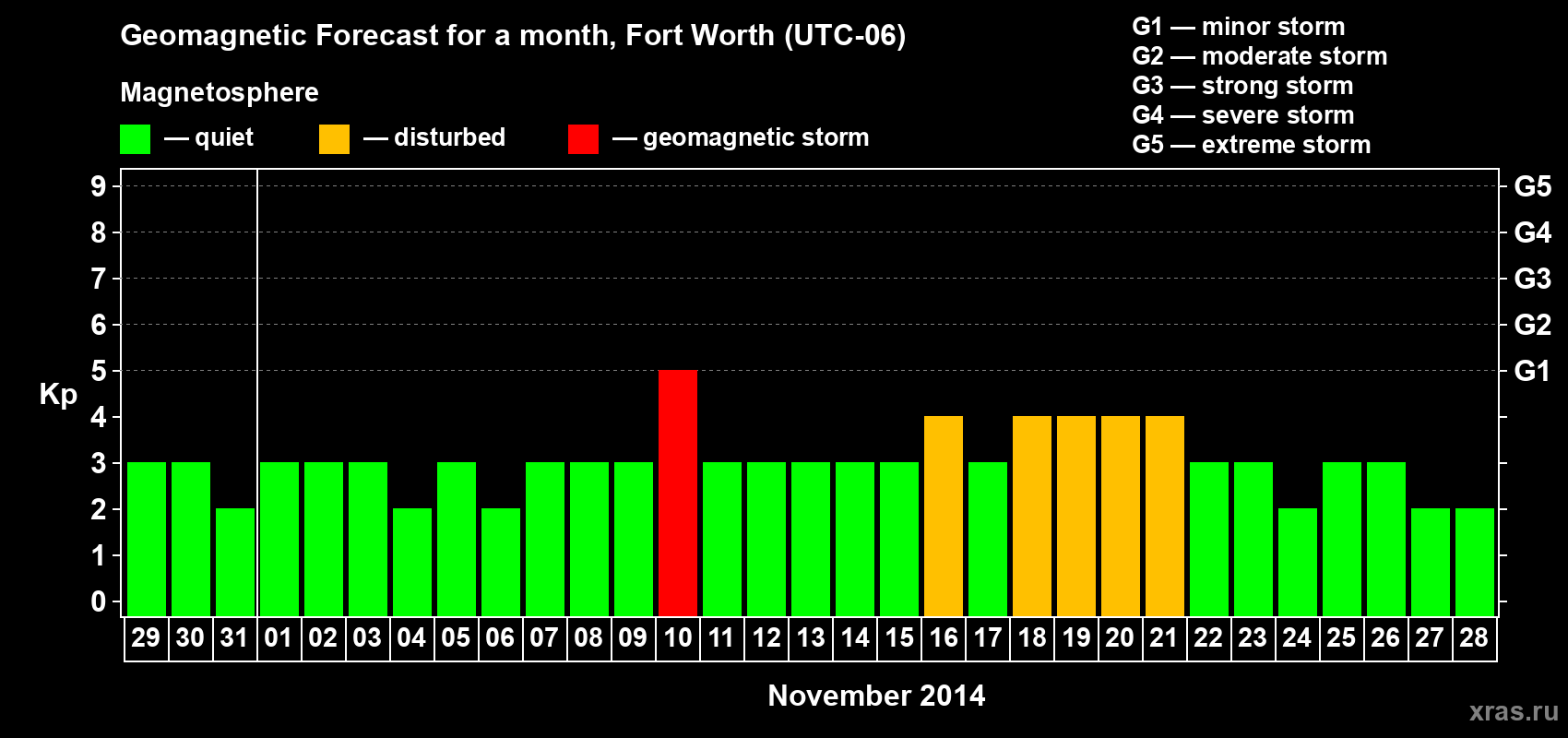Click the G5 axis label on right
This screenshot has width=1568, height=738.
coord(1532,186)
